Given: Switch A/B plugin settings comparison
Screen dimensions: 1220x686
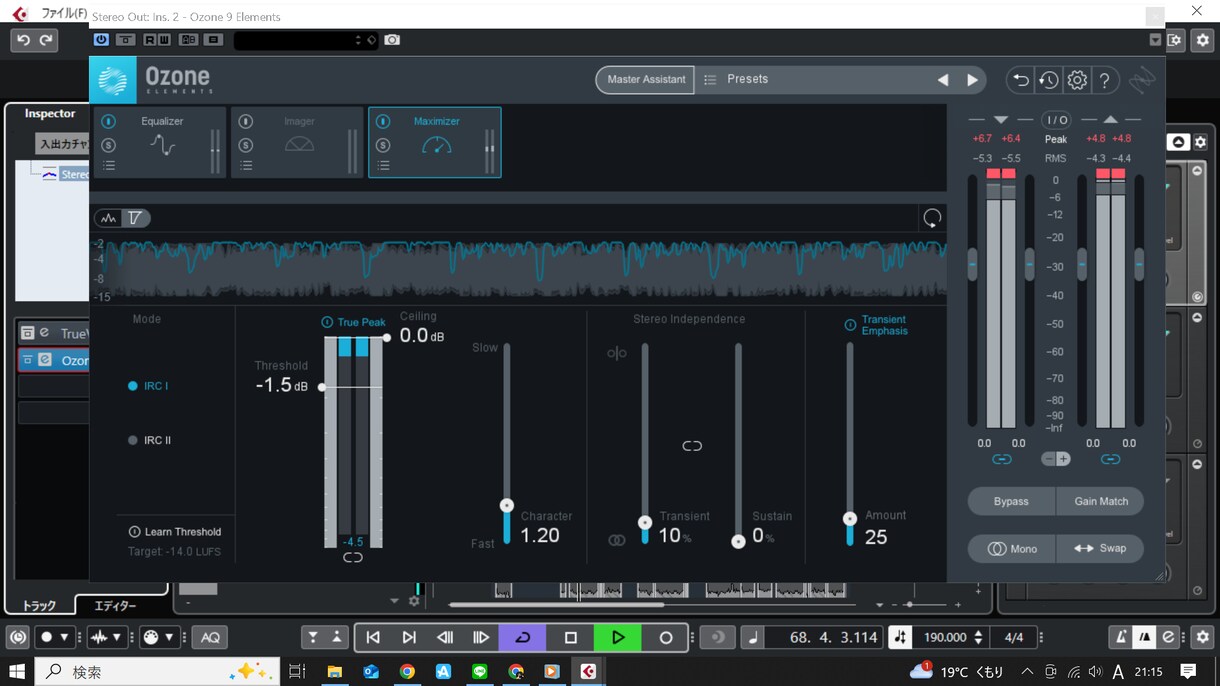Looking at the screenshot, I should coord(188,40).
